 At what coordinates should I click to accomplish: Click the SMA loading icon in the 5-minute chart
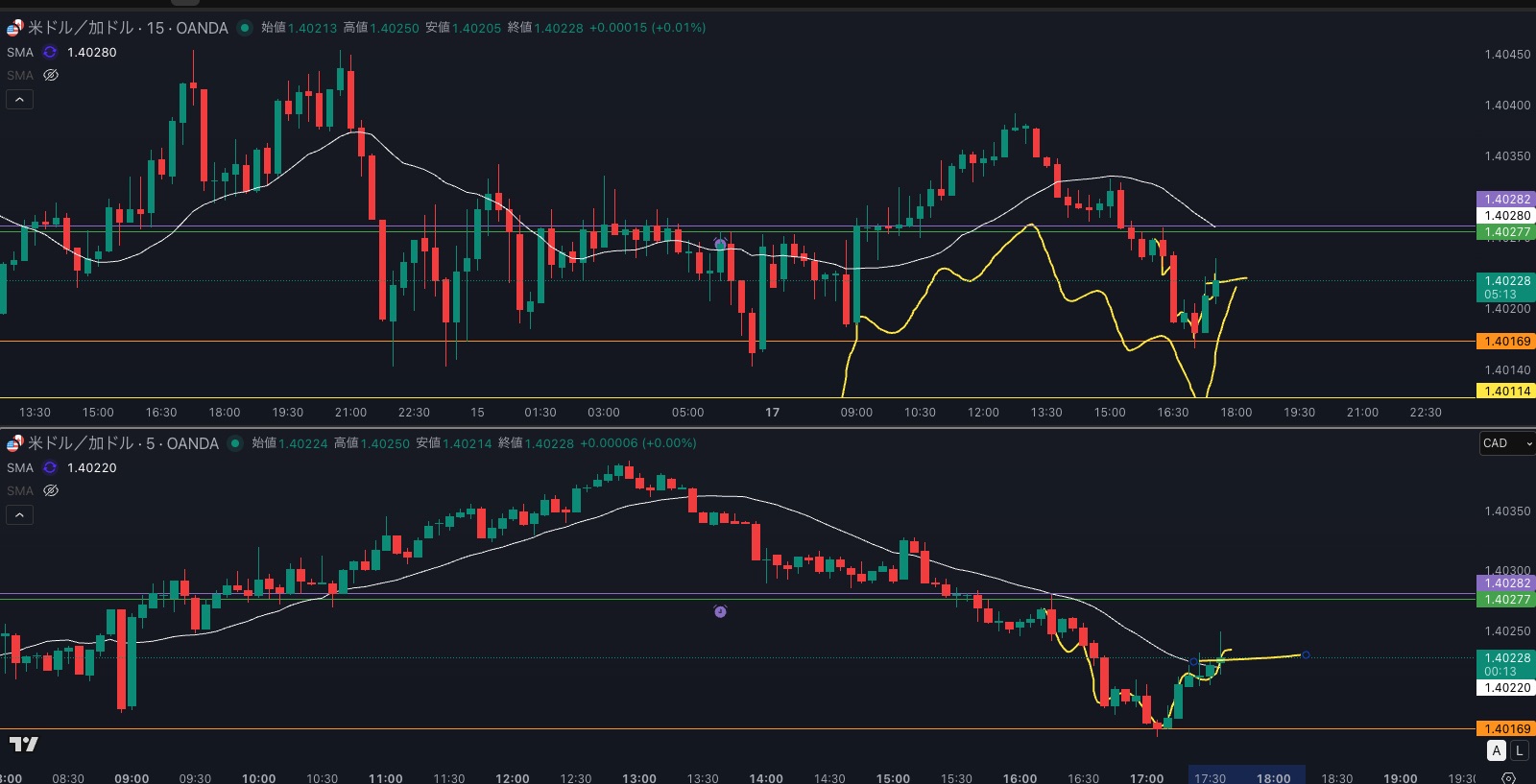pyautogui.click(x=50, y=468)
